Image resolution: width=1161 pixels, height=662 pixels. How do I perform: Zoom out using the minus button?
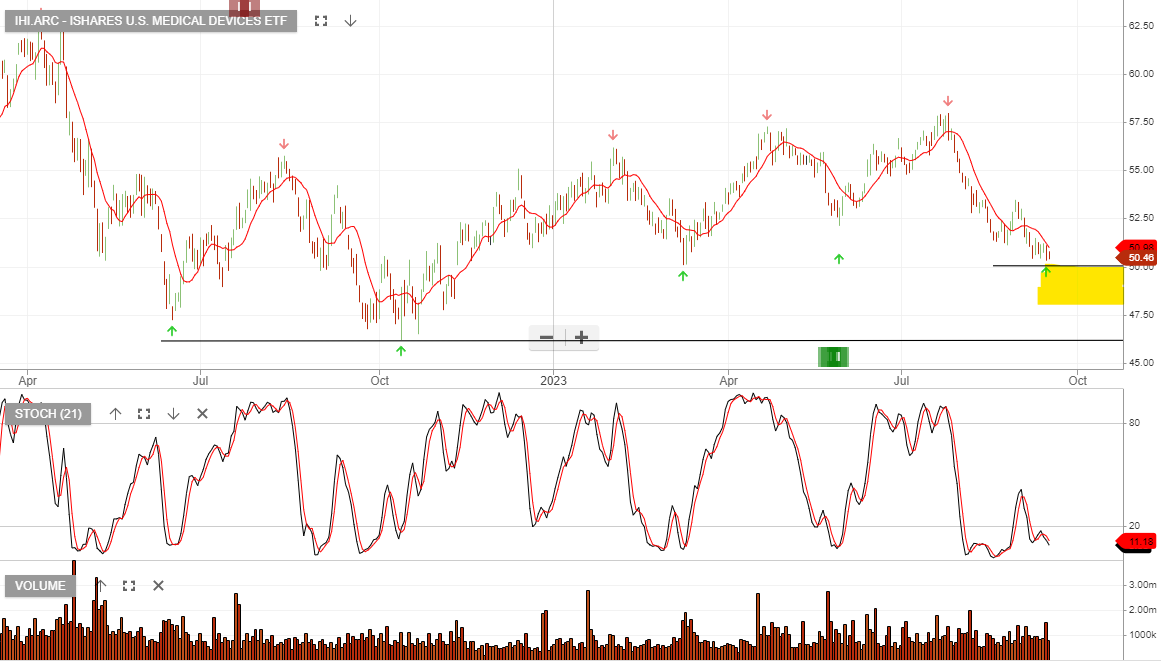[x=546, y=338]
